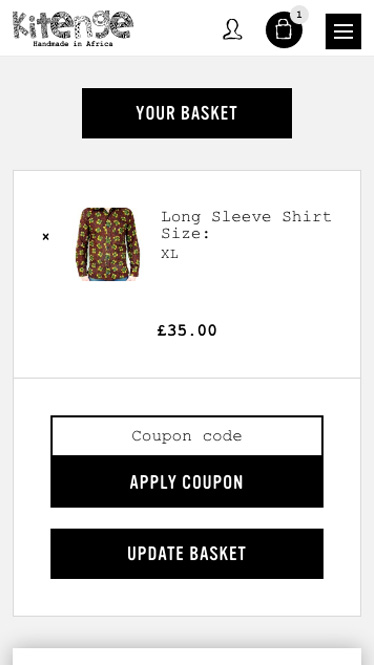This screenshot has width=374, height=665.
Task: Click the Size: label
Action: [185, 234]
